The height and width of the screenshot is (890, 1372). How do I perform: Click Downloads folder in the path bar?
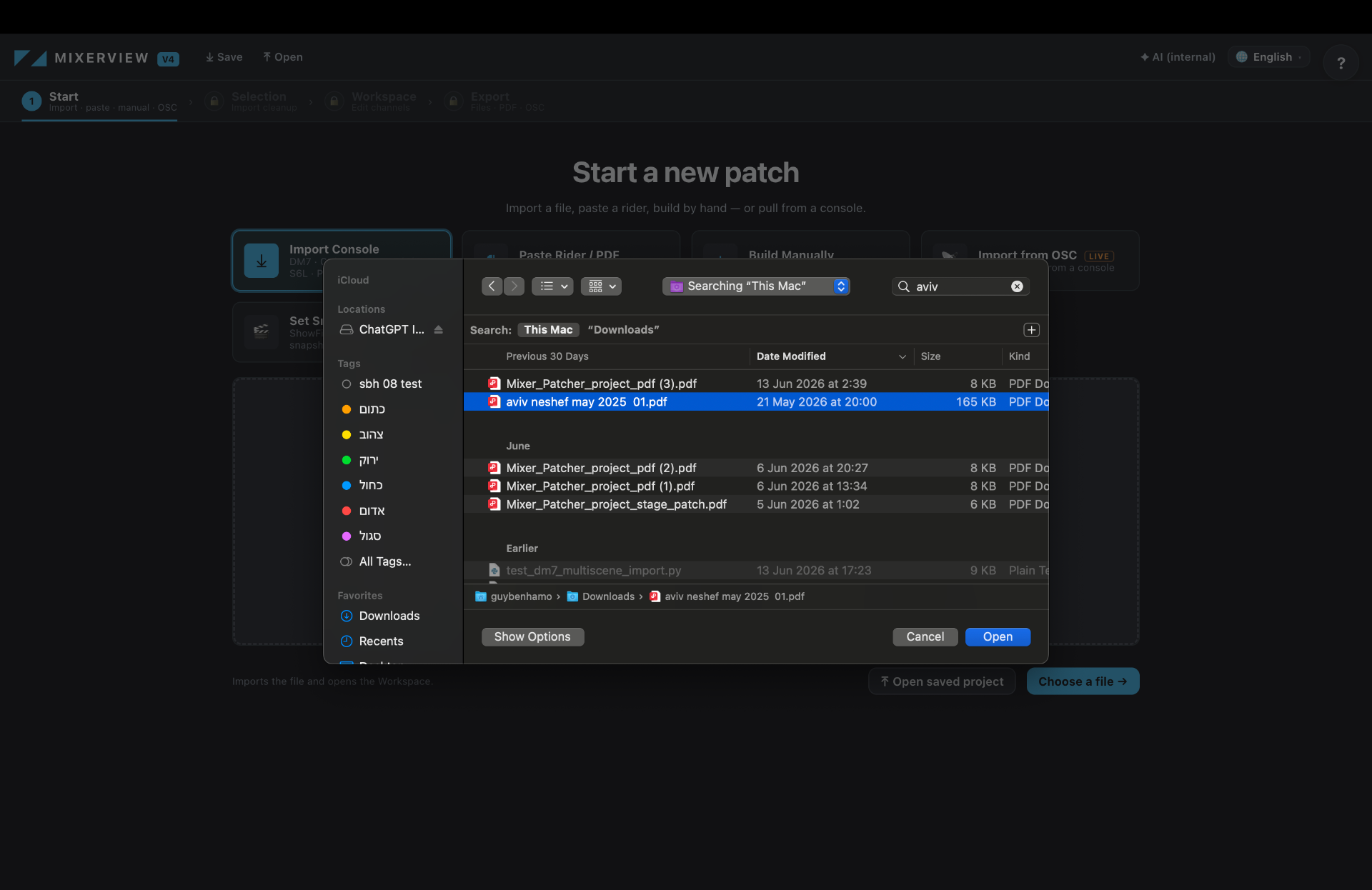(x=601, y=596)
